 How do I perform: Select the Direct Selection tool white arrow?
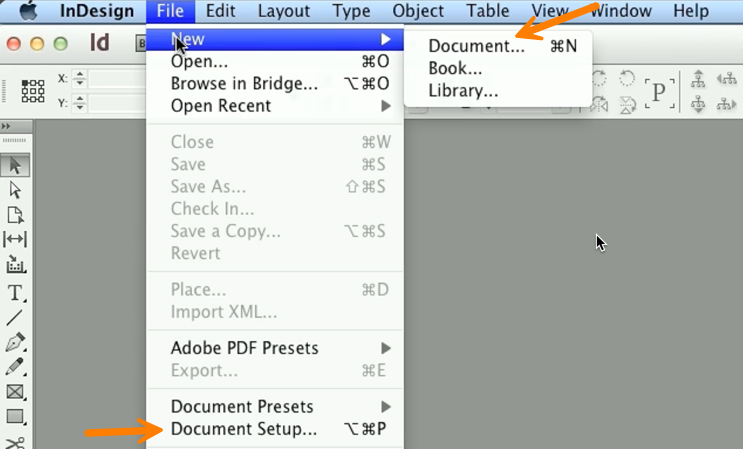(x=15, y=190)
